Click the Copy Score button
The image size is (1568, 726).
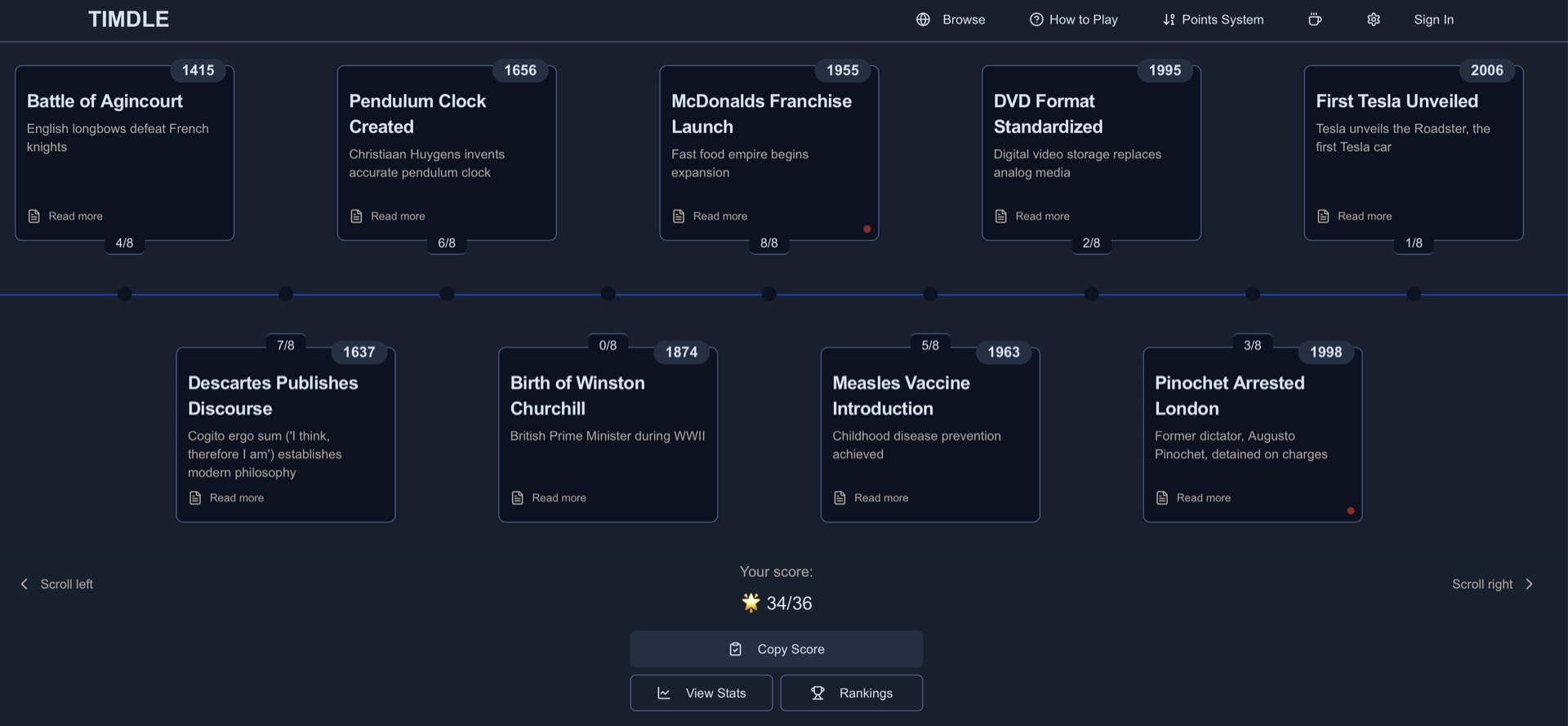[777, 649]
